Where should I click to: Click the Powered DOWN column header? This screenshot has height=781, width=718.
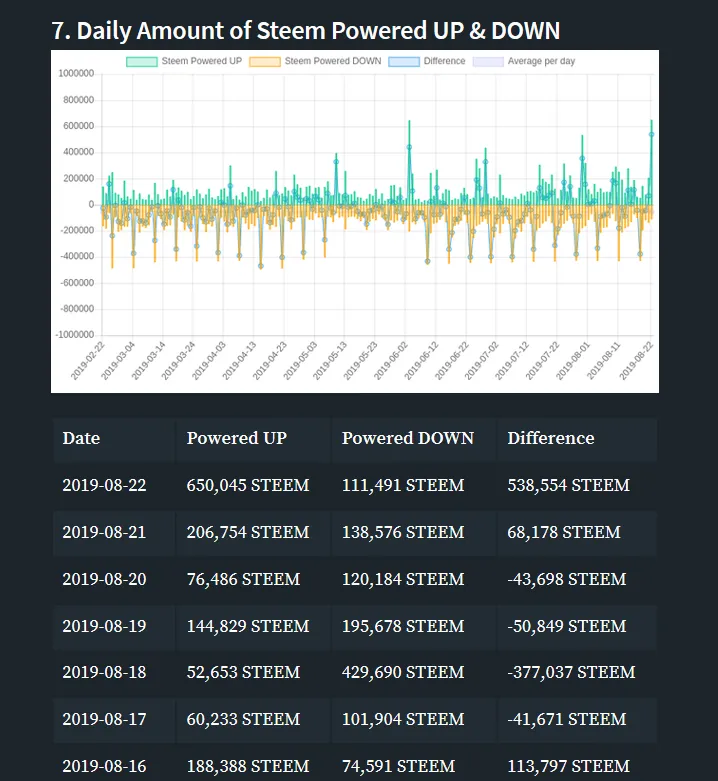pos(408,438)
